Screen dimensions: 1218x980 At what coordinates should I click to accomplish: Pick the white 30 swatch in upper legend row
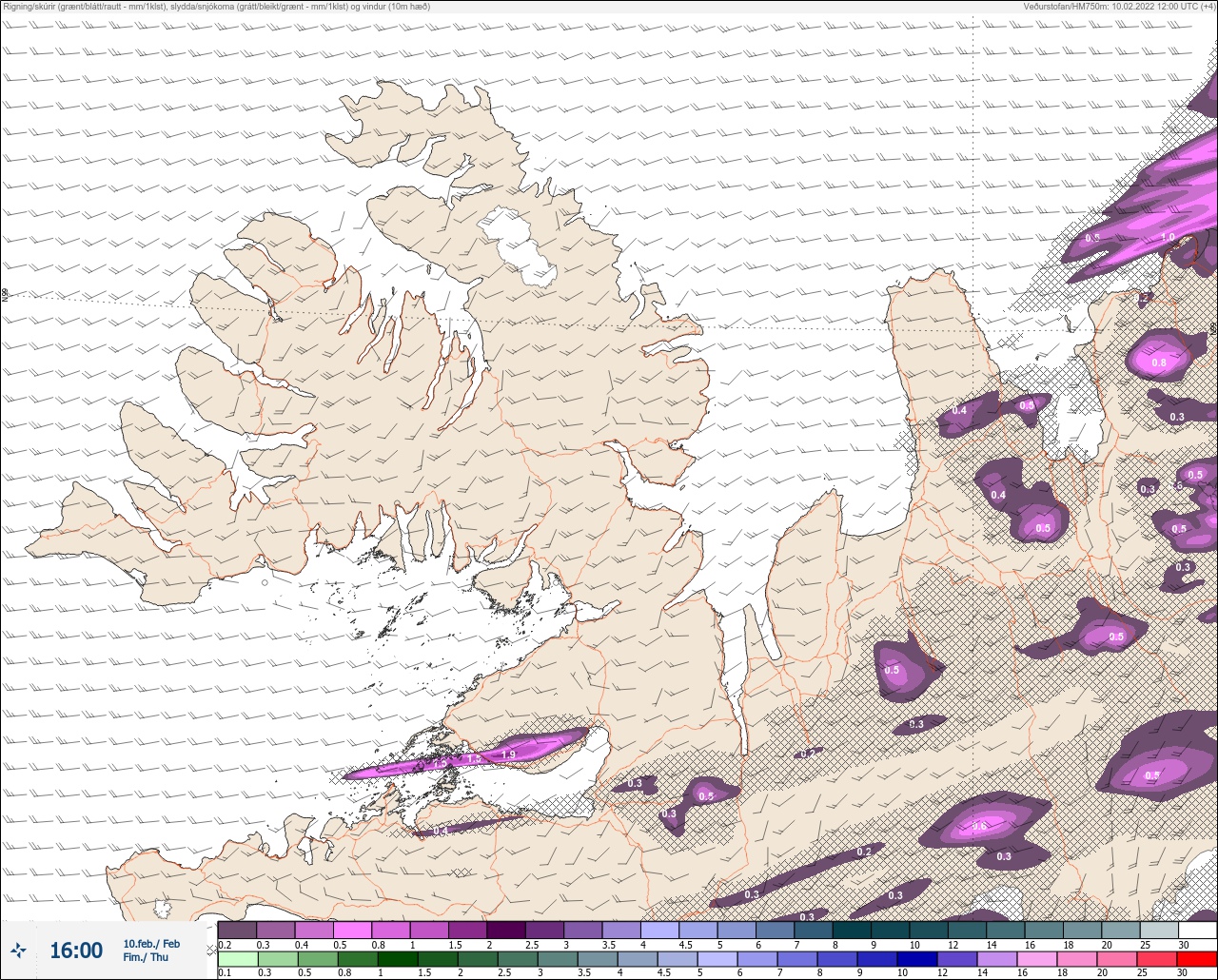click(1197, 930)
